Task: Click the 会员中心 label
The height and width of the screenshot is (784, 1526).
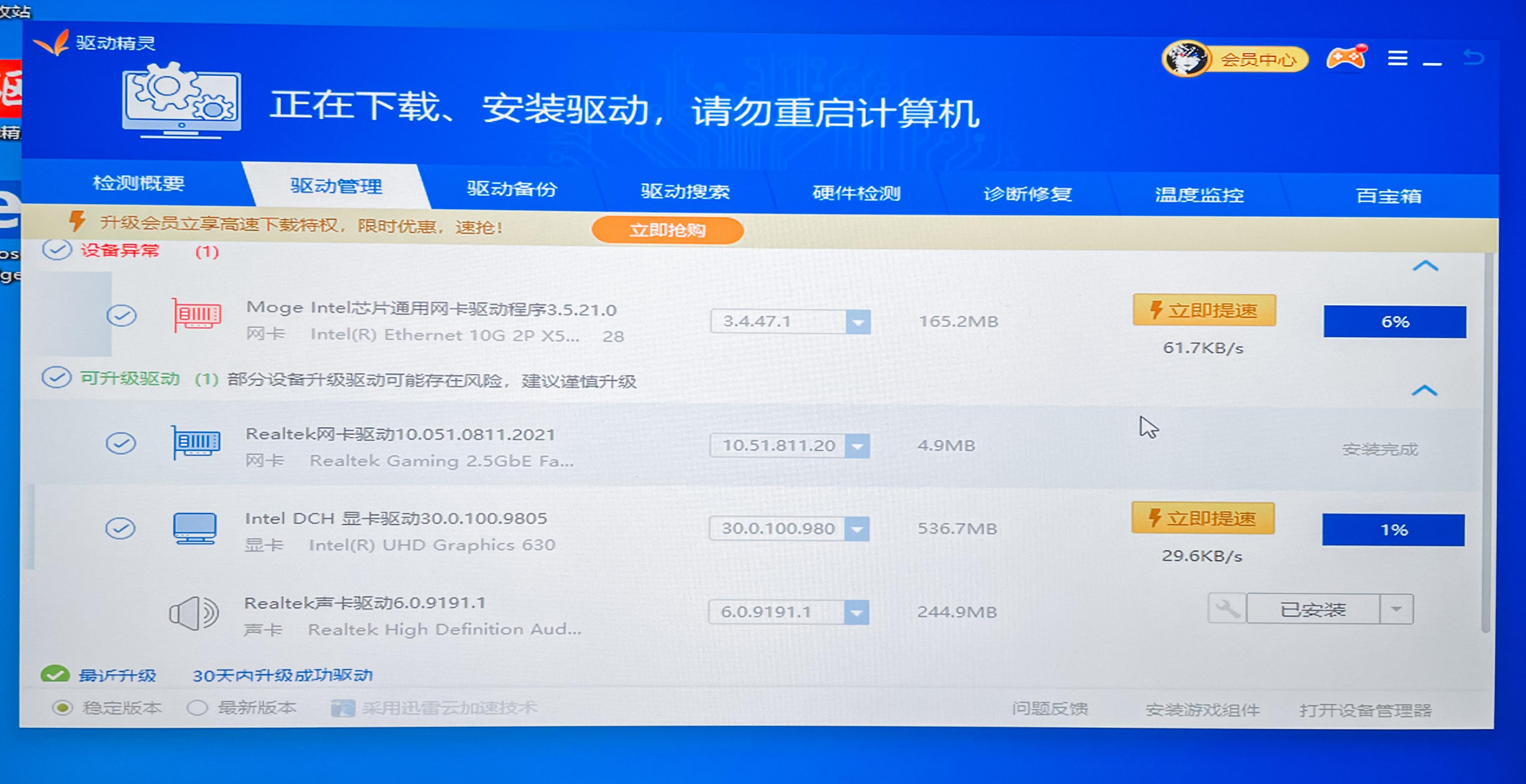Action: tap(1258, 59)
